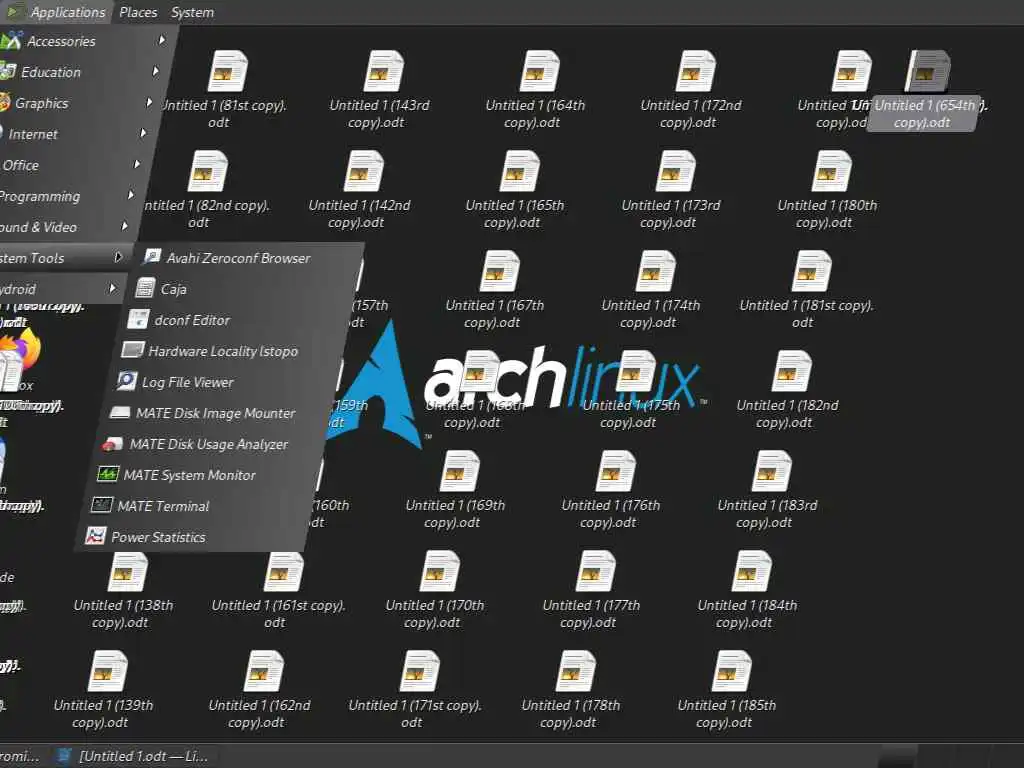Screen dimensions: 1024x768
Task: Open the Places menu
Action: pos(138,12)
